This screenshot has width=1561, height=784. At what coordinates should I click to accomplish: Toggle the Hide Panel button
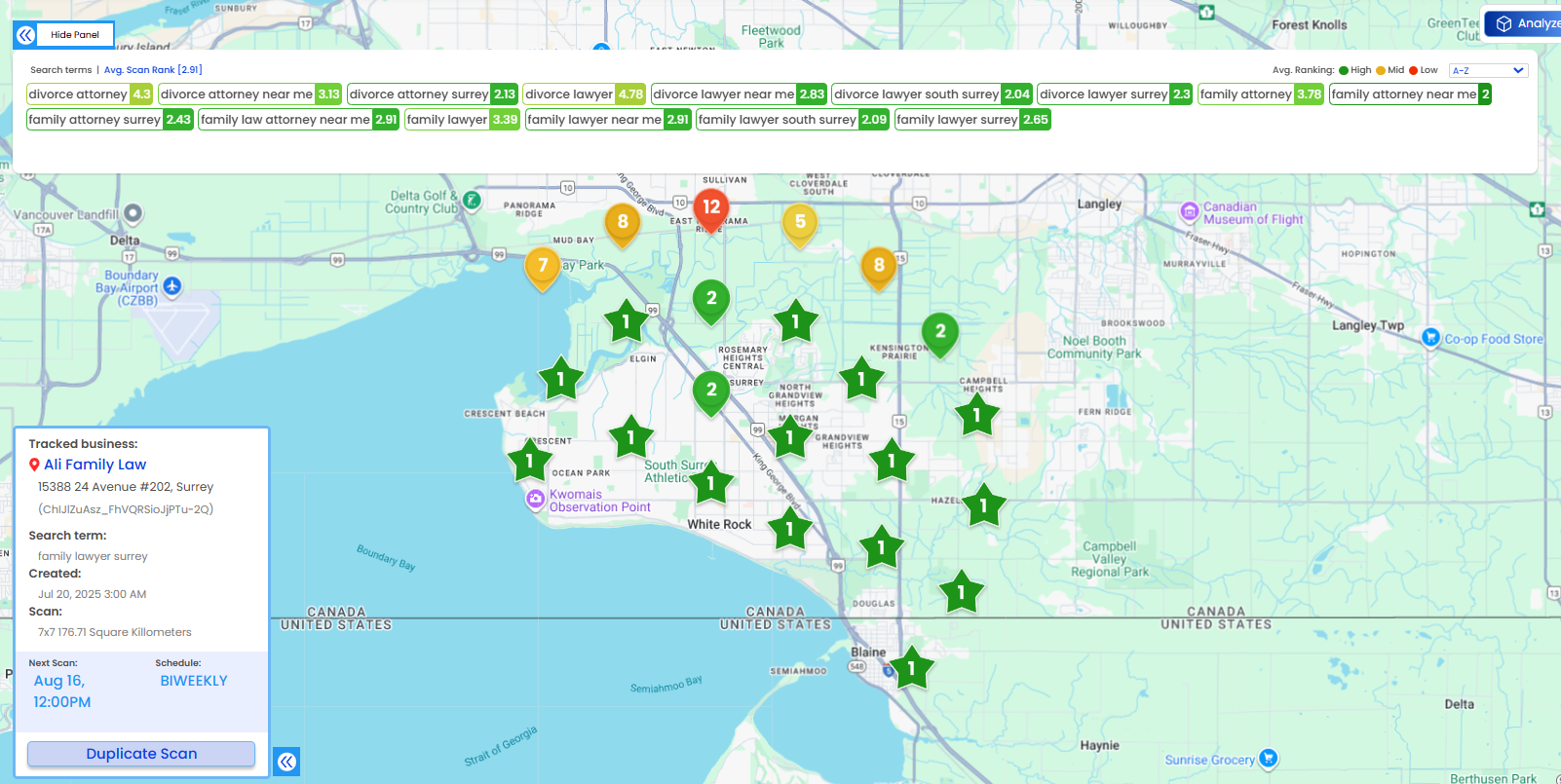[64, 35]
